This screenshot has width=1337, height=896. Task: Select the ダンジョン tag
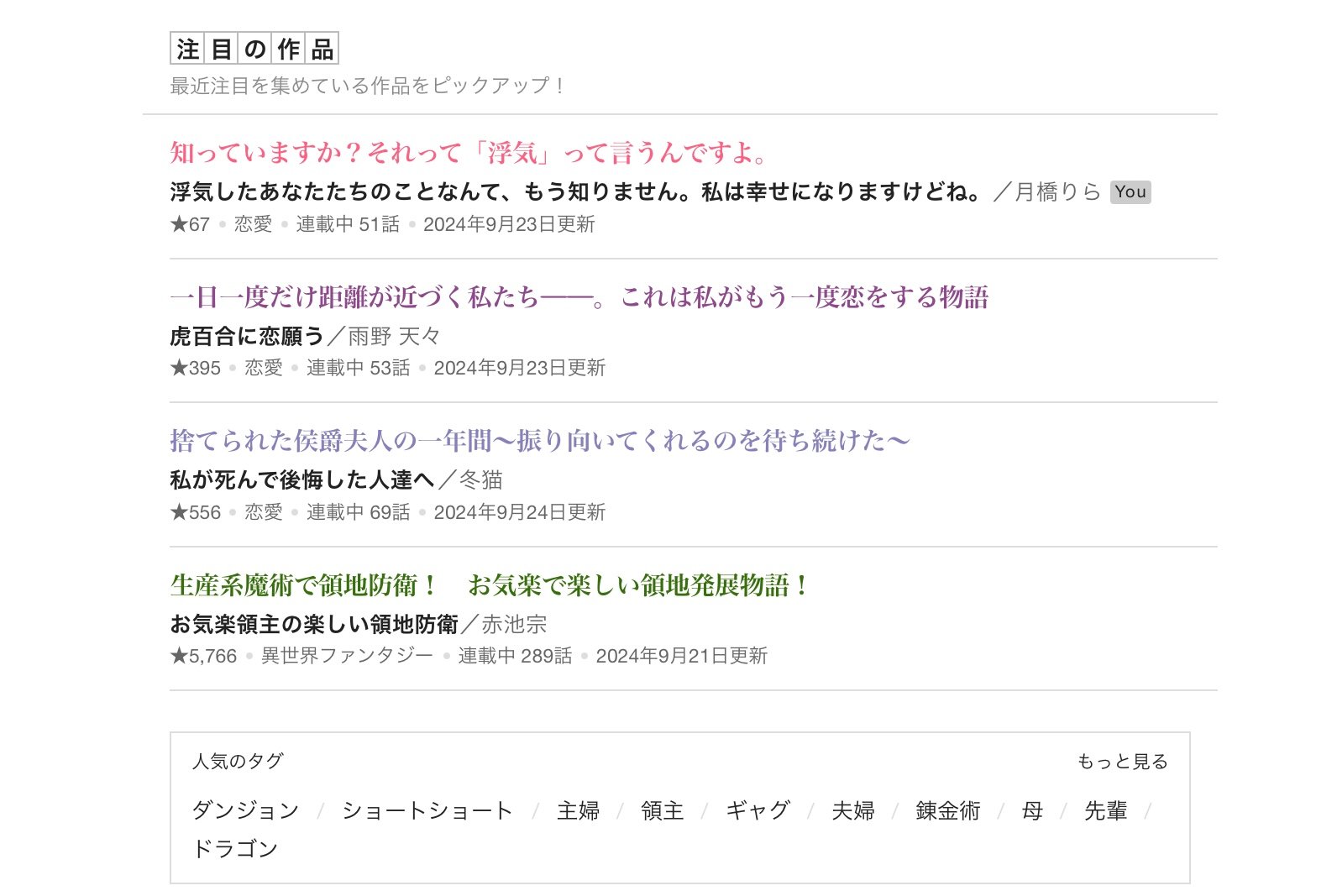pos(245,810)
